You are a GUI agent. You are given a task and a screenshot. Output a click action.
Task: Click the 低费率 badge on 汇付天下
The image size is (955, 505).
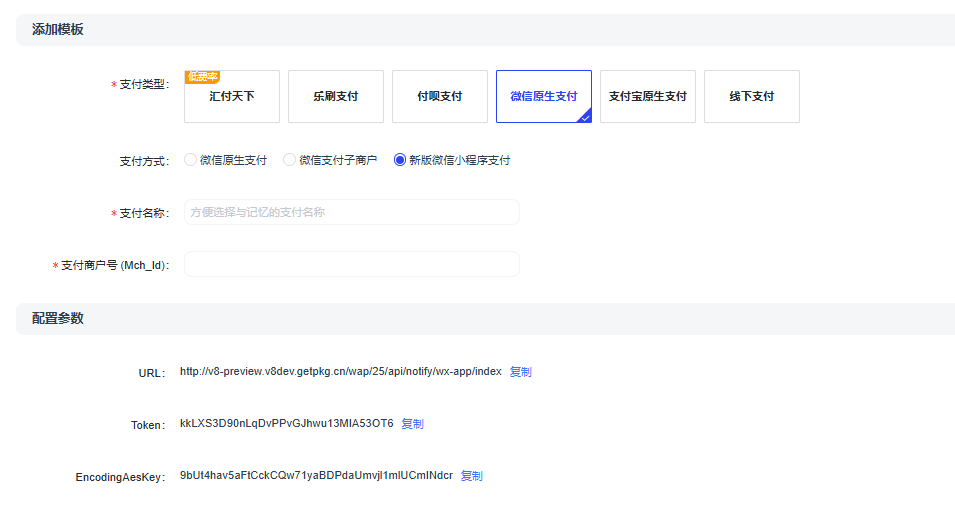coord(203,76)
